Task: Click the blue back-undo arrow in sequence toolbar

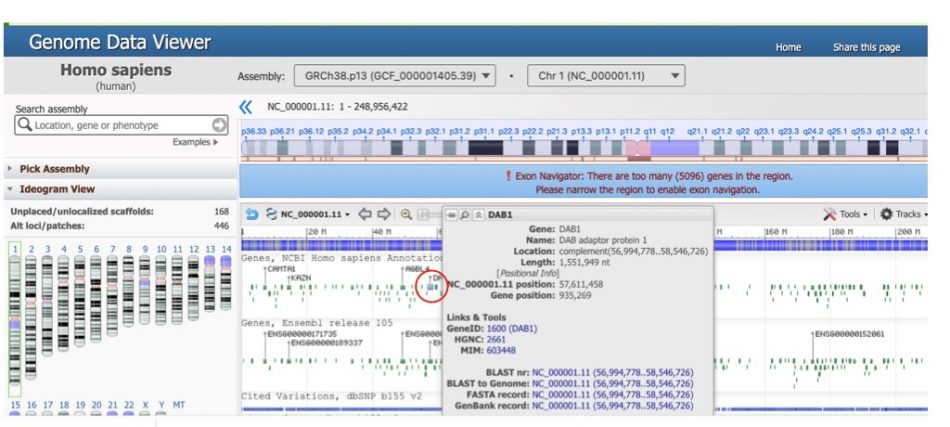Action: [x=251, y=214]
